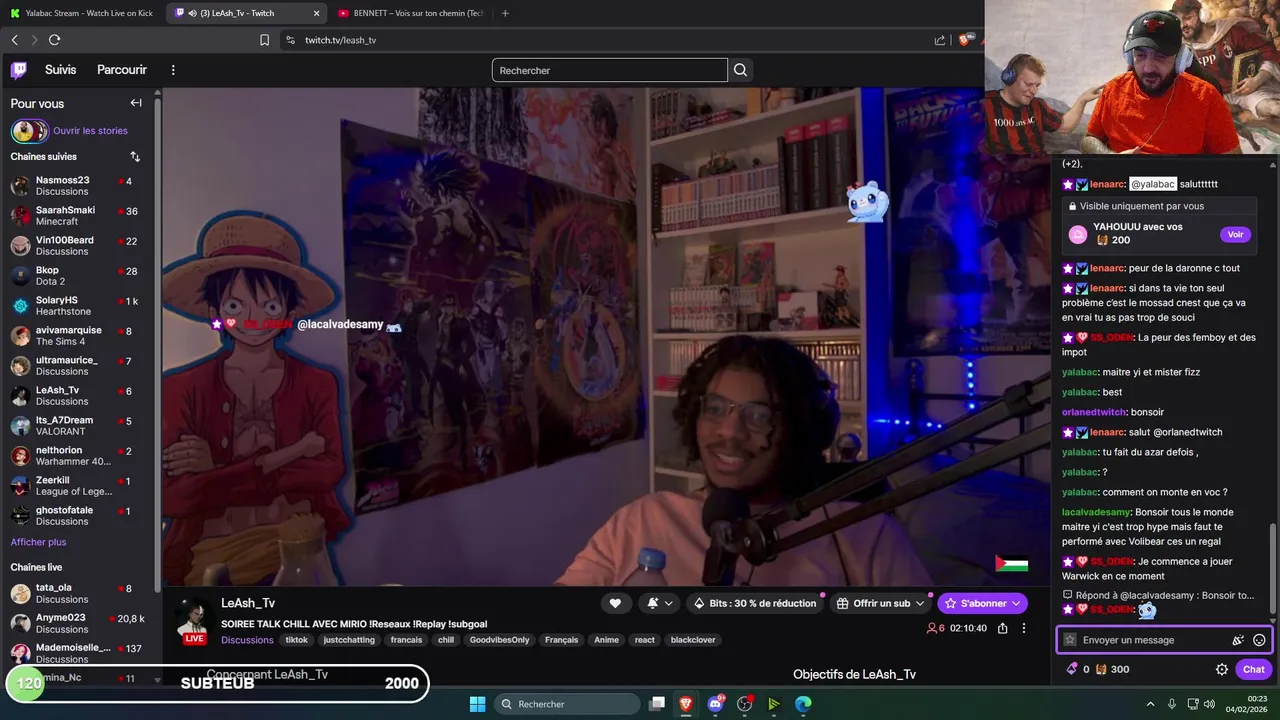Open avivamarquise The Sims 4 channel
Viewport: 1280px width, 720px height.
coord(78,336)
